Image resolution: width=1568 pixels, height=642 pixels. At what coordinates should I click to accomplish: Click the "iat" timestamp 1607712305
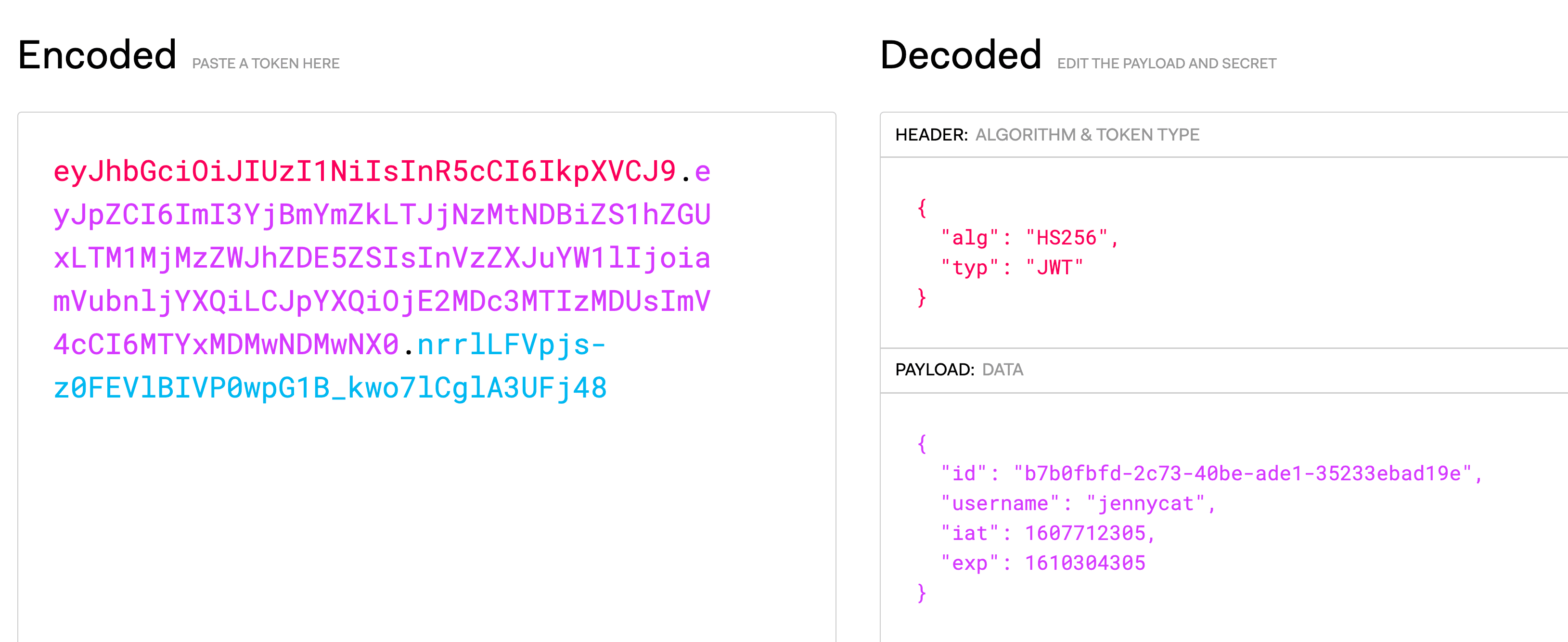1085,533
